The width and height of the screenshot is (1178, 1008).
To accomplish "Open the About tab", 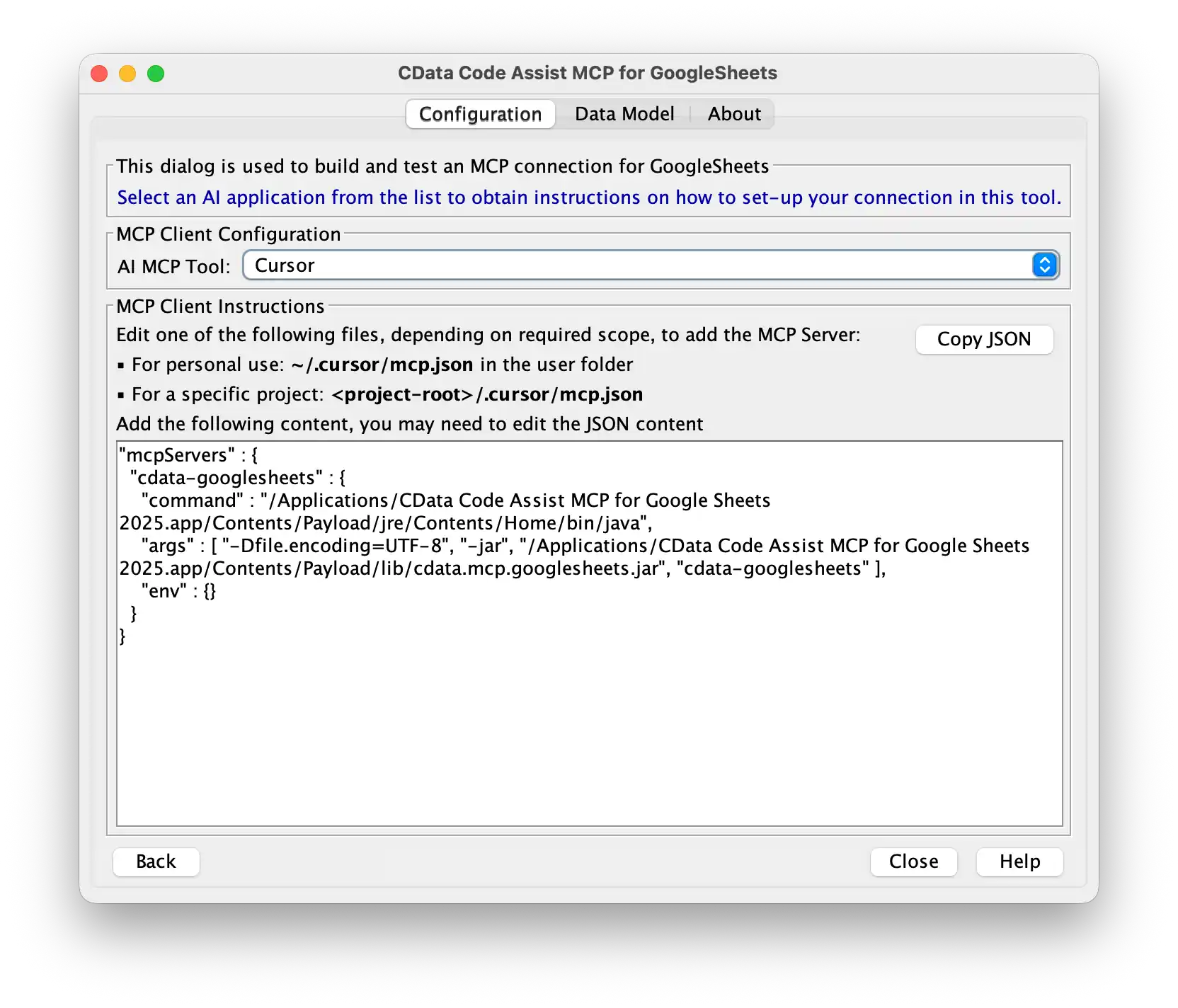I will click(734, 114).
